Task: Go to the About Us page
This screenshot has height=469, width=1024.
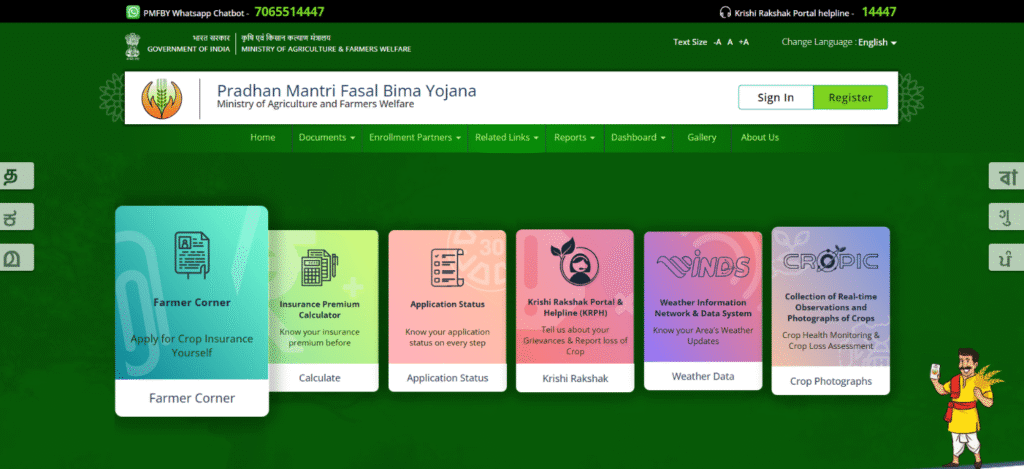Action: [759, 137]
